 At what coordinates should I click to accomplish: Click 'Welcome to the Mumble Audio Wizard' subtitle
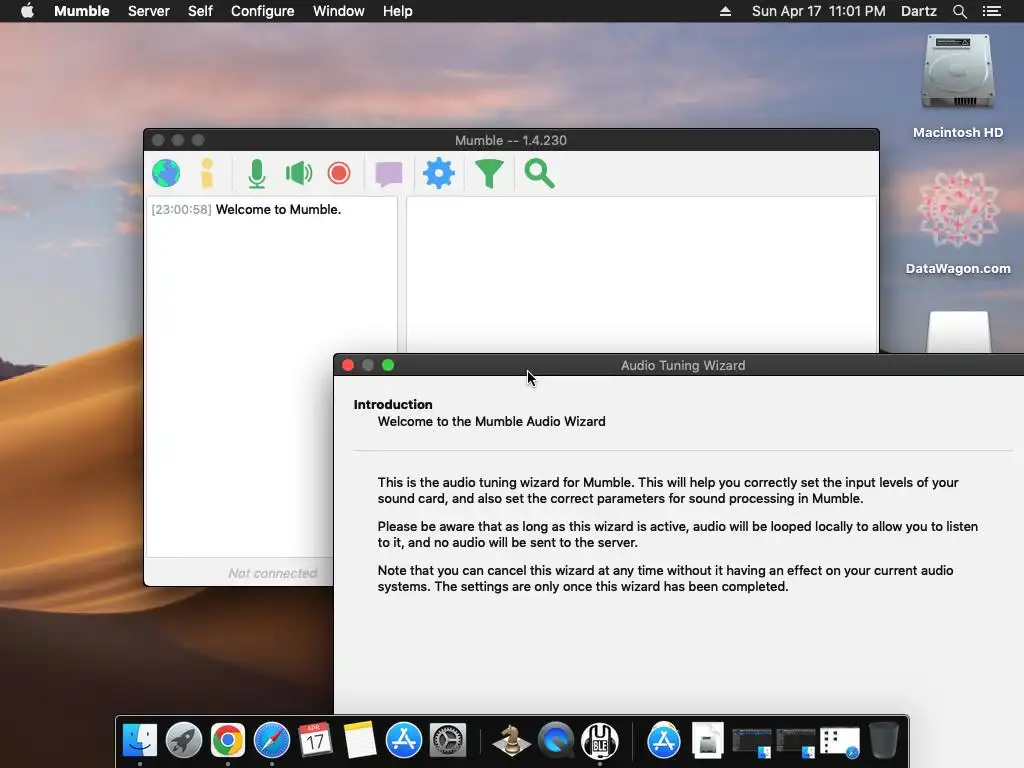click(x=492, y=421)
